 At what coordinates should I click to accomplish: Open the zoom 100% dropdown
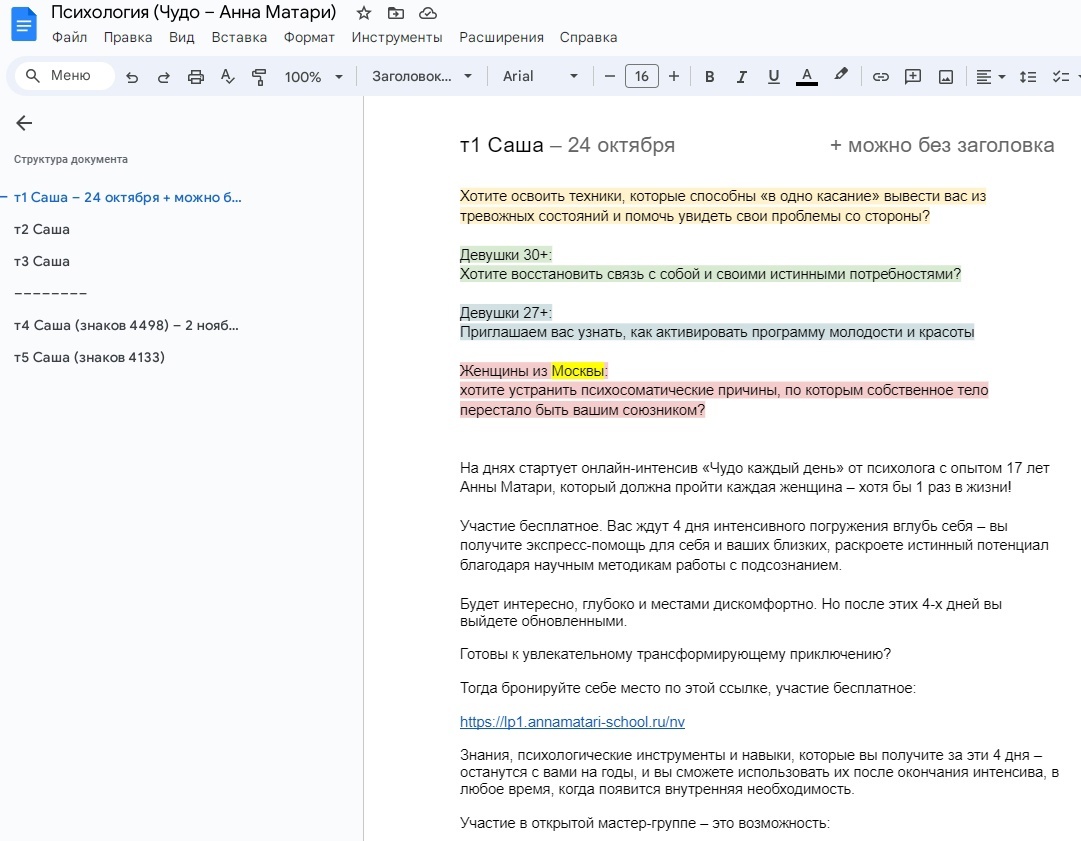(313, 77)
